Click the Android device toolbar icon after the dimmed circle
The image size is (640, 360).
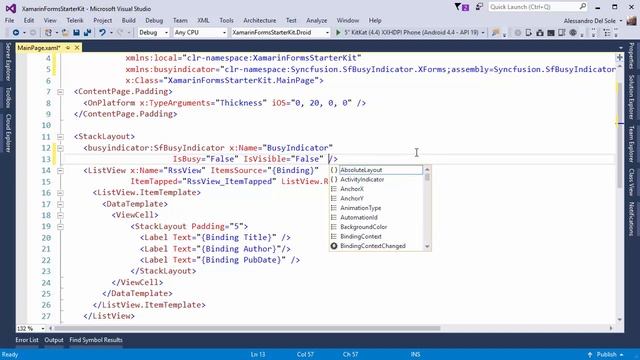[x=529, y=32]
